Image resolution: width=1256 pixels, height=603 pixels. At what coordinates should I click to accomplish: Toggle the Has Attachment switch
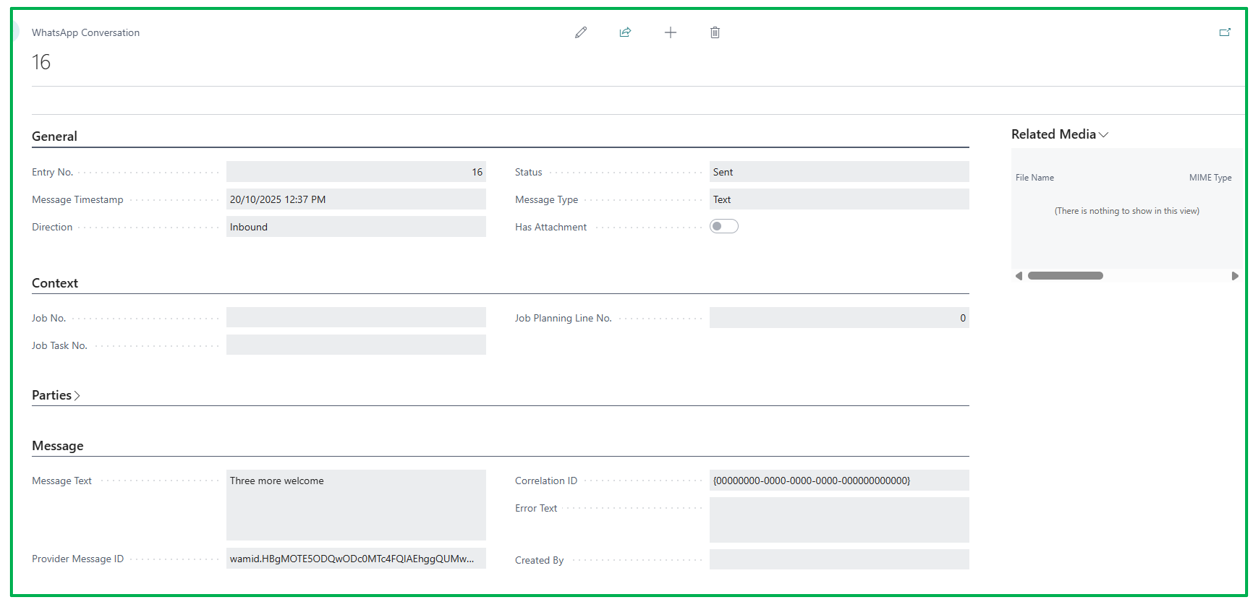pyautogui.click(x=724, y=227)
